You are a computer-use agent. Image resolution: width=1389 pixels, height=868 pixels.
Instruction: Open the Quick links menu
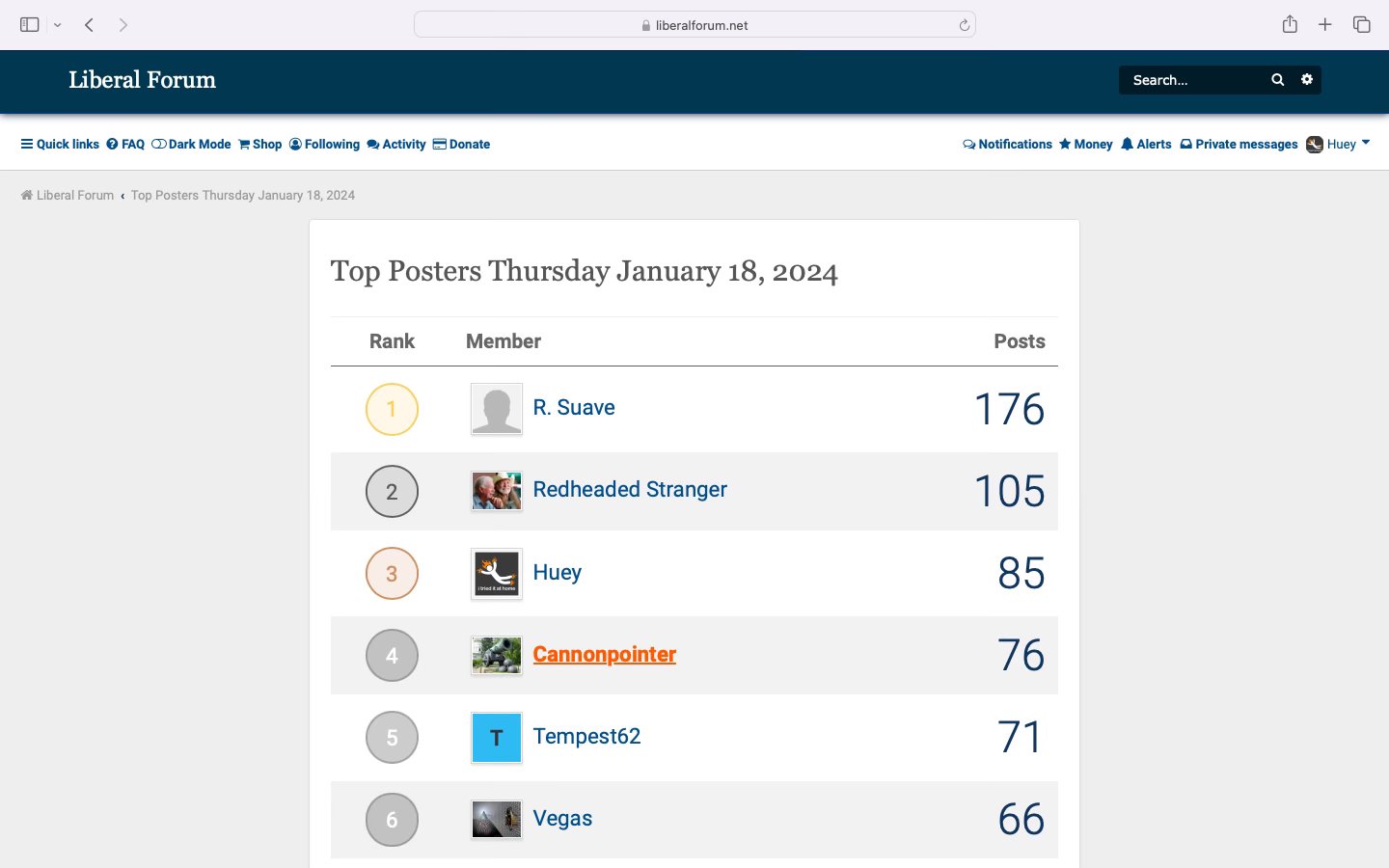[60, 145]
